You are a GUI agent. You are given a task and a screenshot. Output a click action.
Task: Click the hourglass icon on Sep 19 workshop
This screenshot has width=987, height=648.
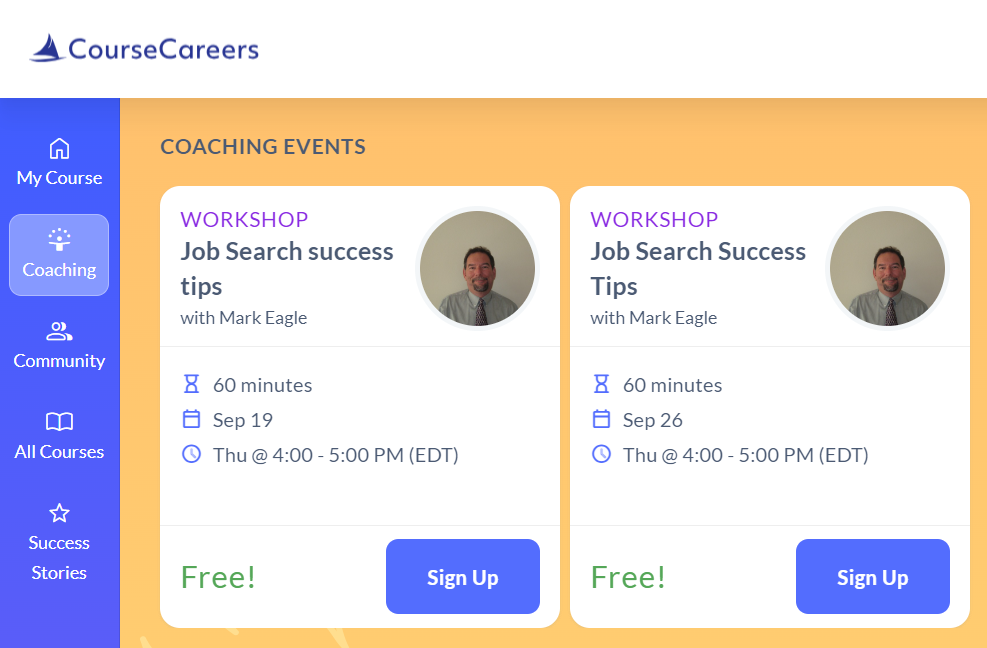point(192,384)
